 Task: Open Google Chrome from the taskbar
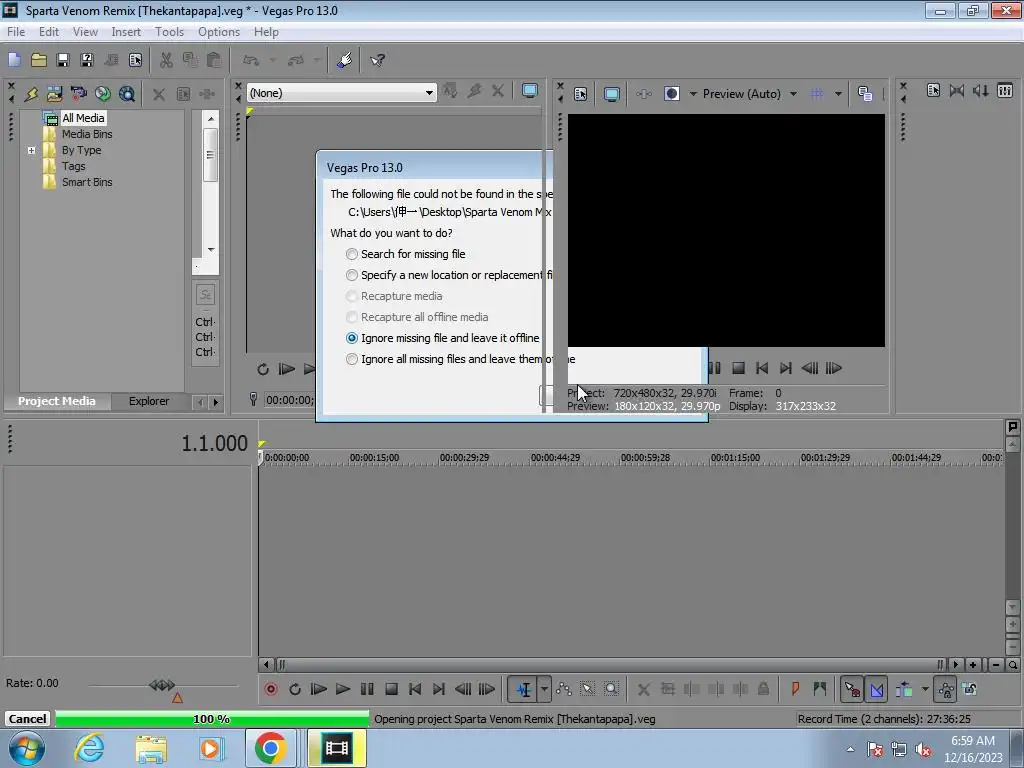270,748
